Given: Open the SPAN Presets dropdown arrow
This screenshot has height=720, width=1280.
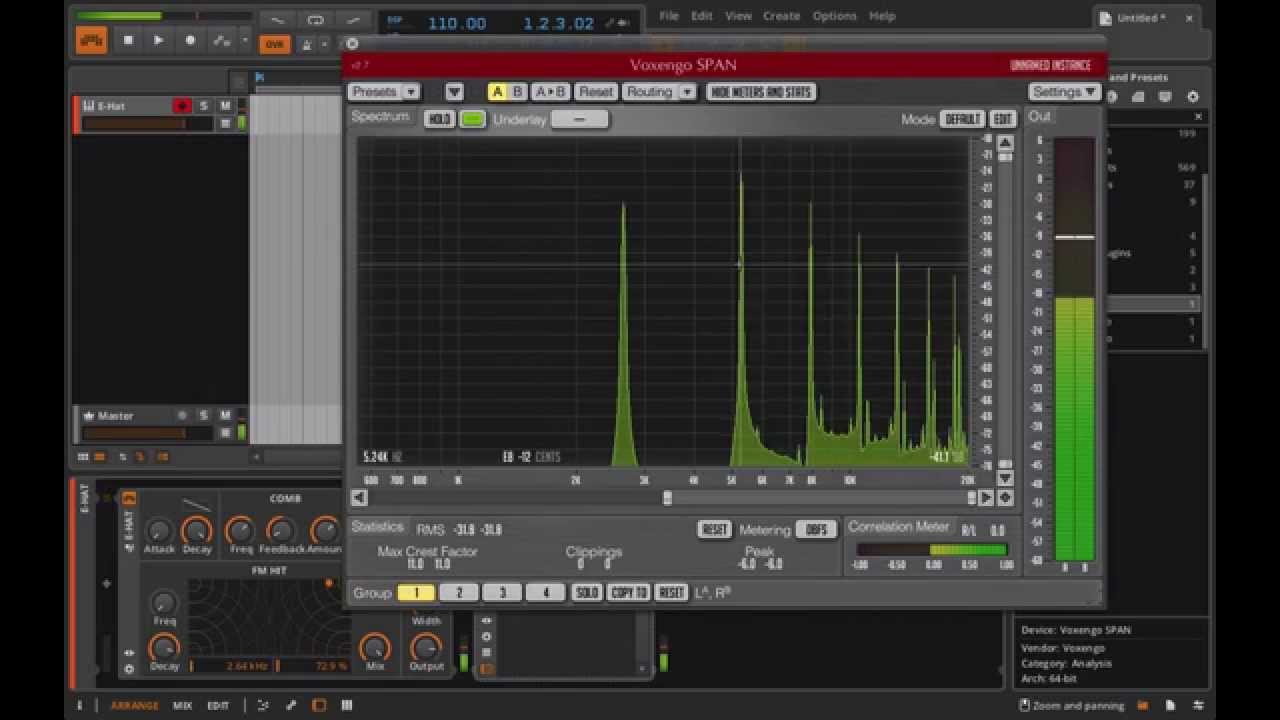Looking at the screenshot, I should click(411, 92).
